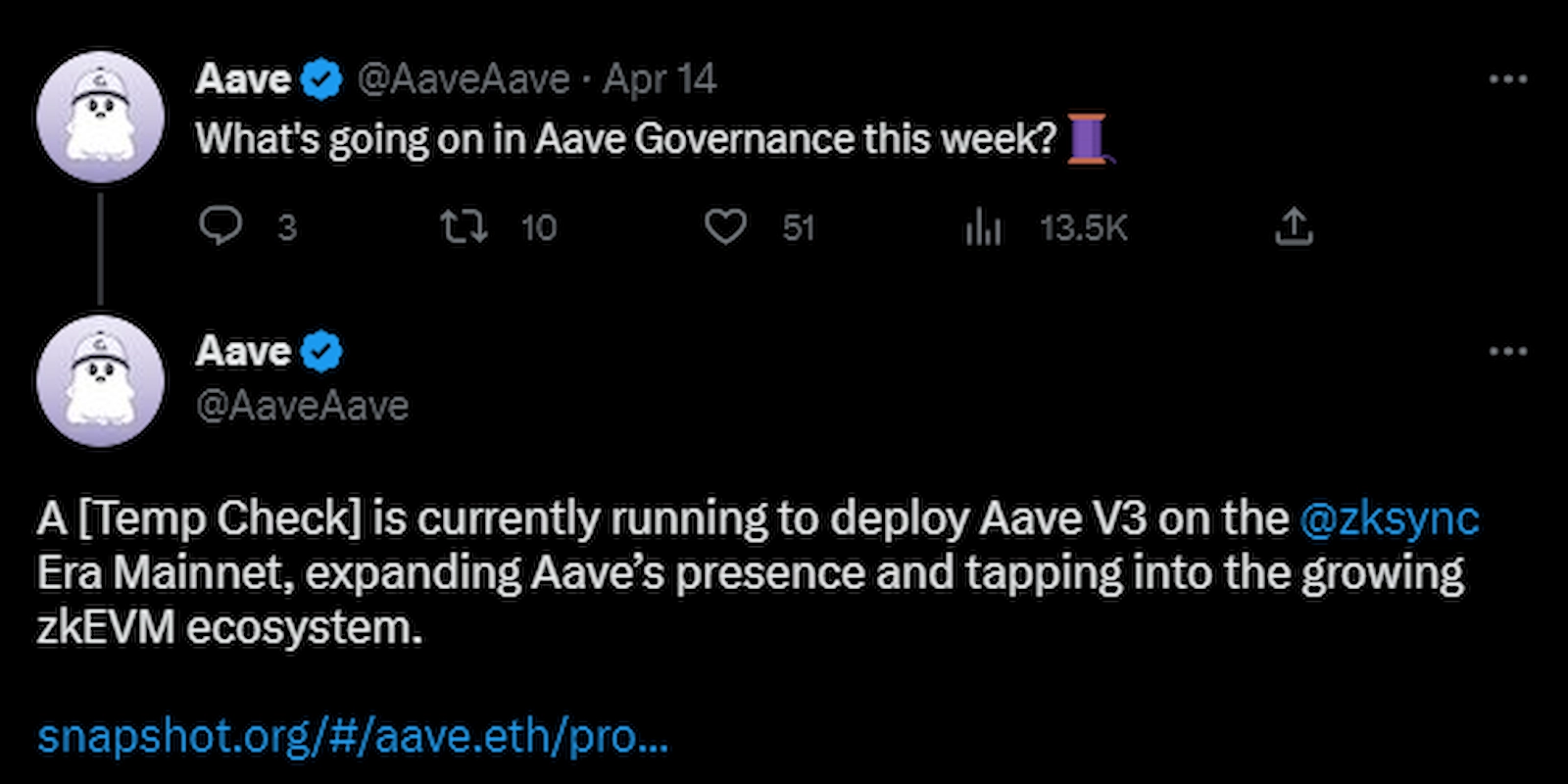Viewport: 1568px width, 784px height.
Task: Open the first tweet's three-dot menu
Action: [x=1507, y=79]
